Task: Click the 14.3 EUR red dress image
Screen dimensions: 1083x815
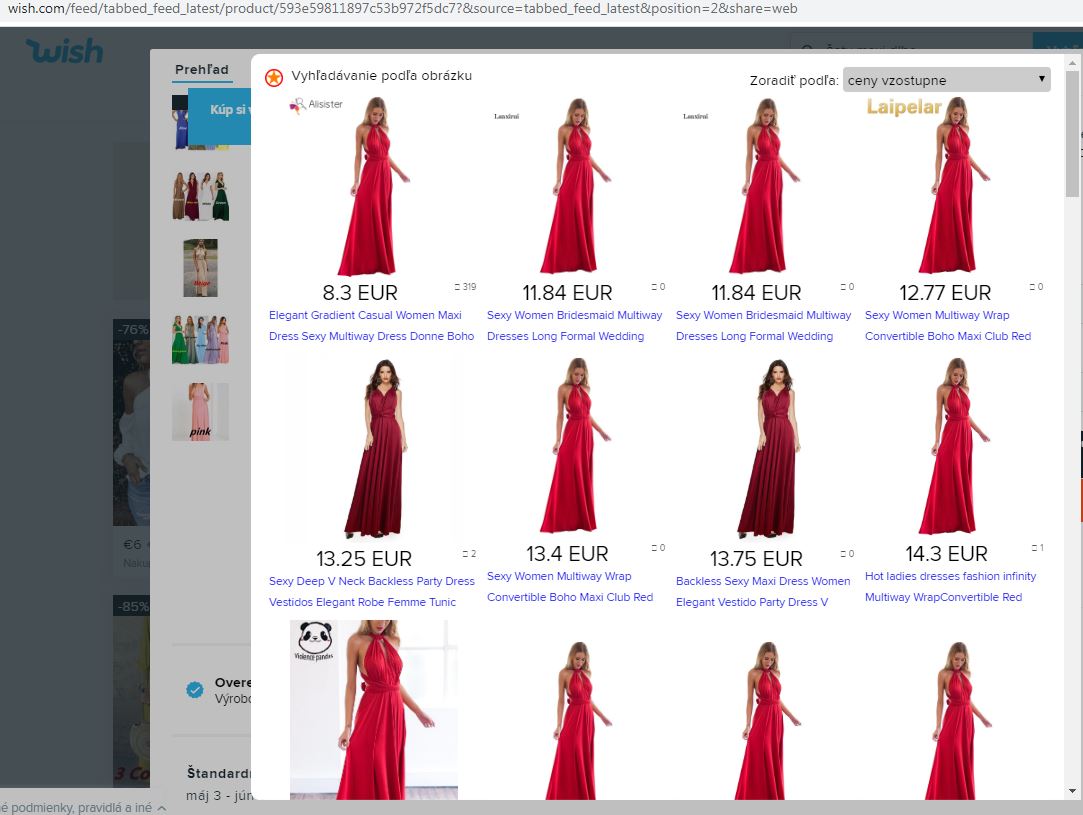Action: [x=946, y=448]
